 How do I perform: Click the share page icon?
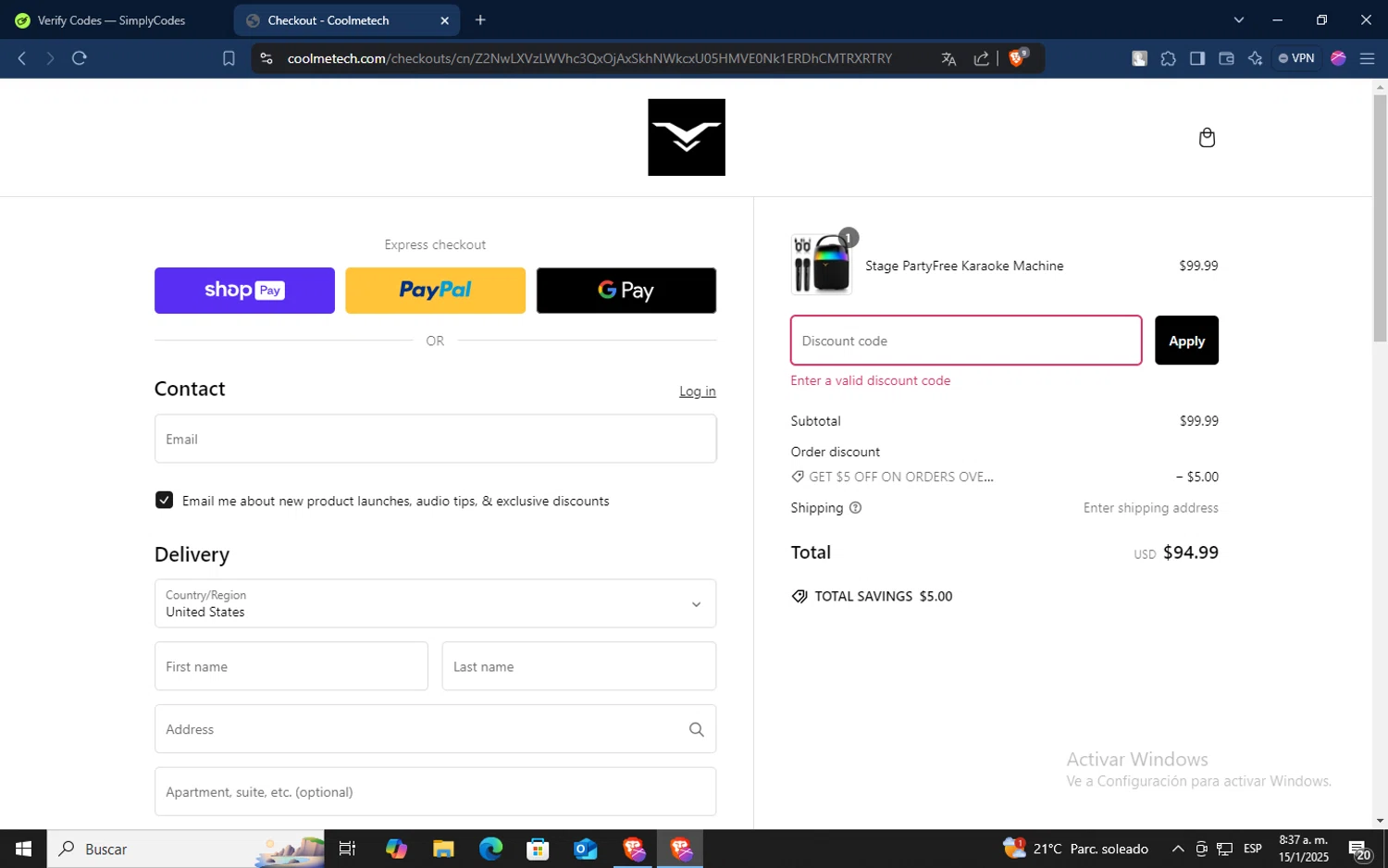(x=981, y=58)
